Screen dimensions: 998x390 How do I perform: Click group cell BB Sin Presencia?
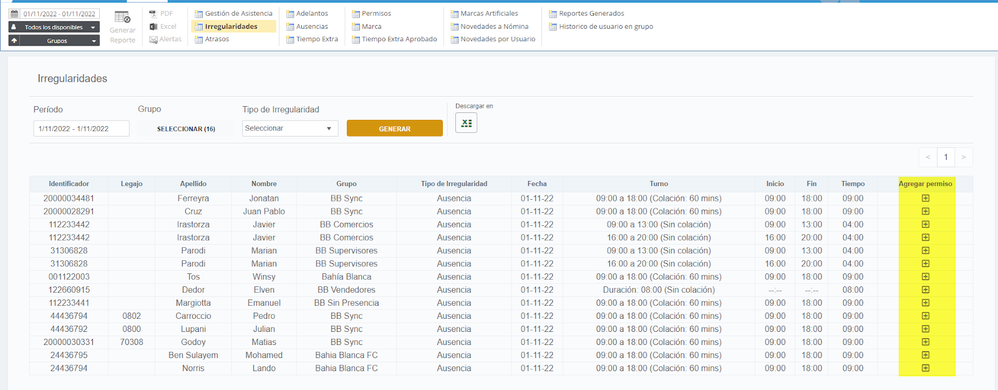[x=346, y=303]
